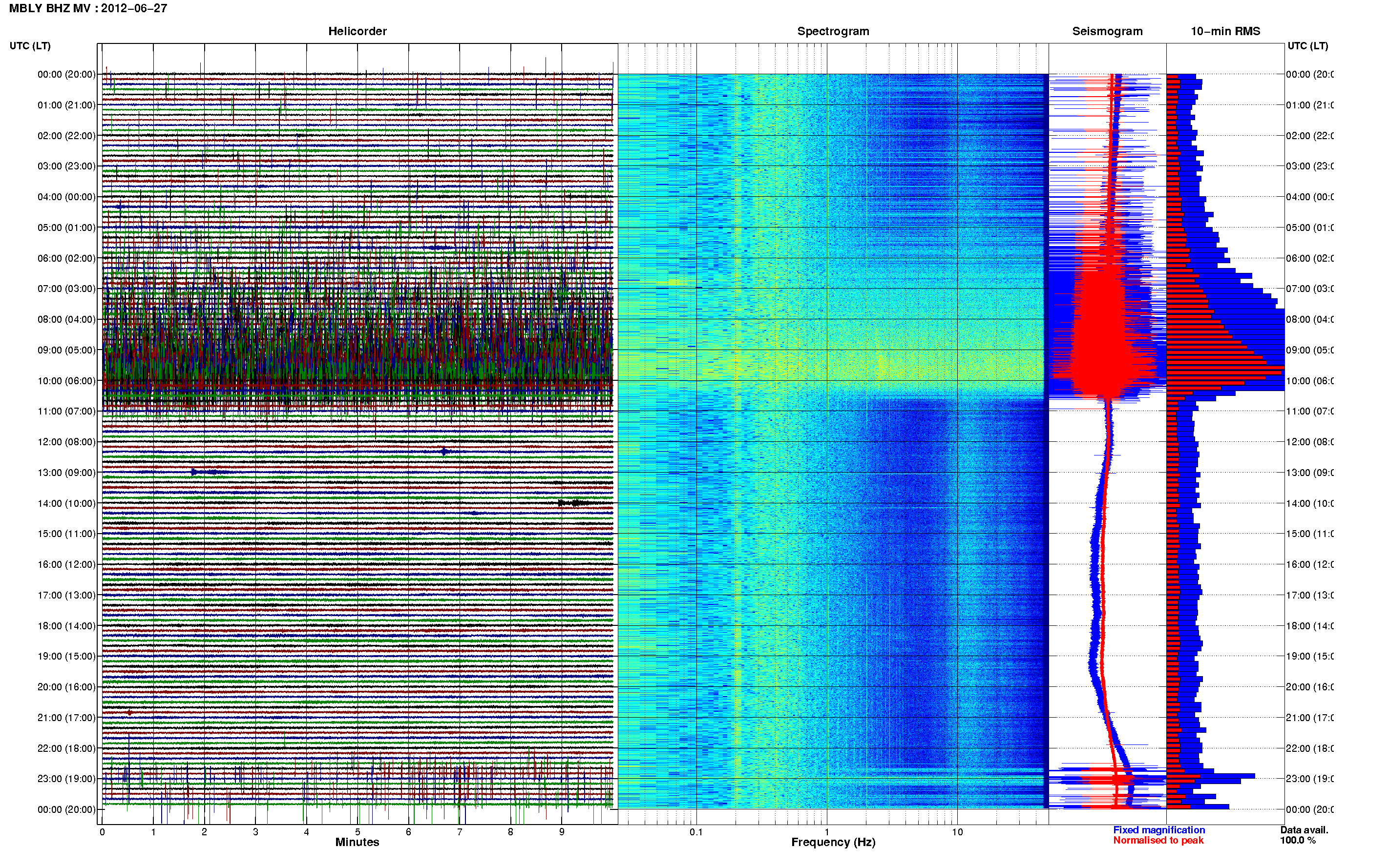
Task: Select the left 20:00 (16:00) time label
Action: (x=66, y=686)
